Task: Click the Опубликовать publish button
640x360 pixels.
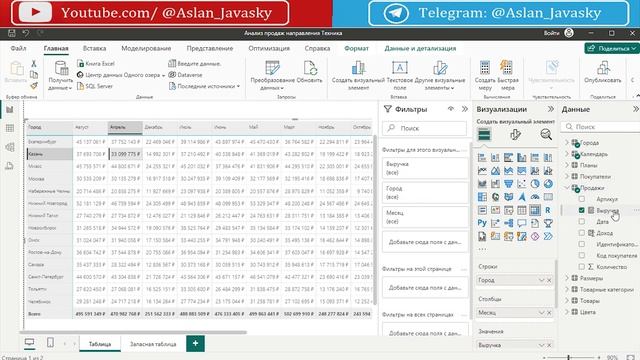Action: pyautogui.click(x=602, y=72)
